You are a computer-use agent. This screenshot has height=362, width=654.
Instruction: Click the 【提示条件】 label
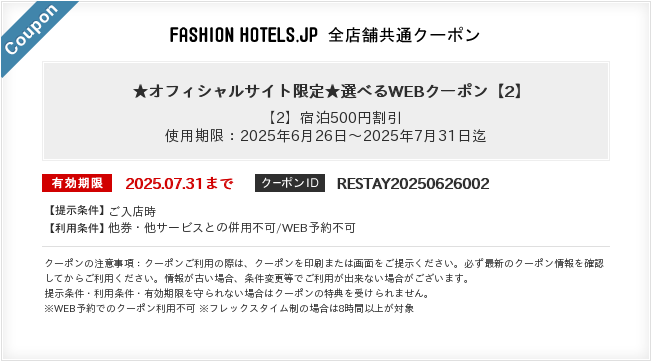(x=76, y=211)
